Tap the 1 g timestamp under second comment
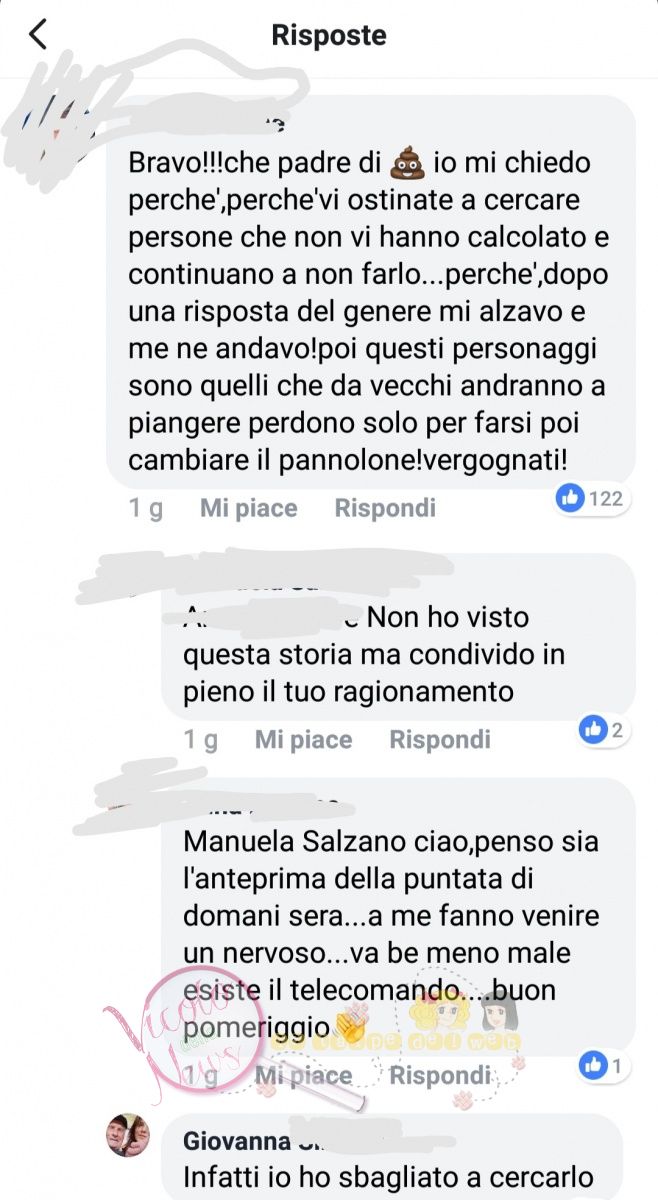The image size is (658, 1200). pyautogui.click(x=201, y=740)
